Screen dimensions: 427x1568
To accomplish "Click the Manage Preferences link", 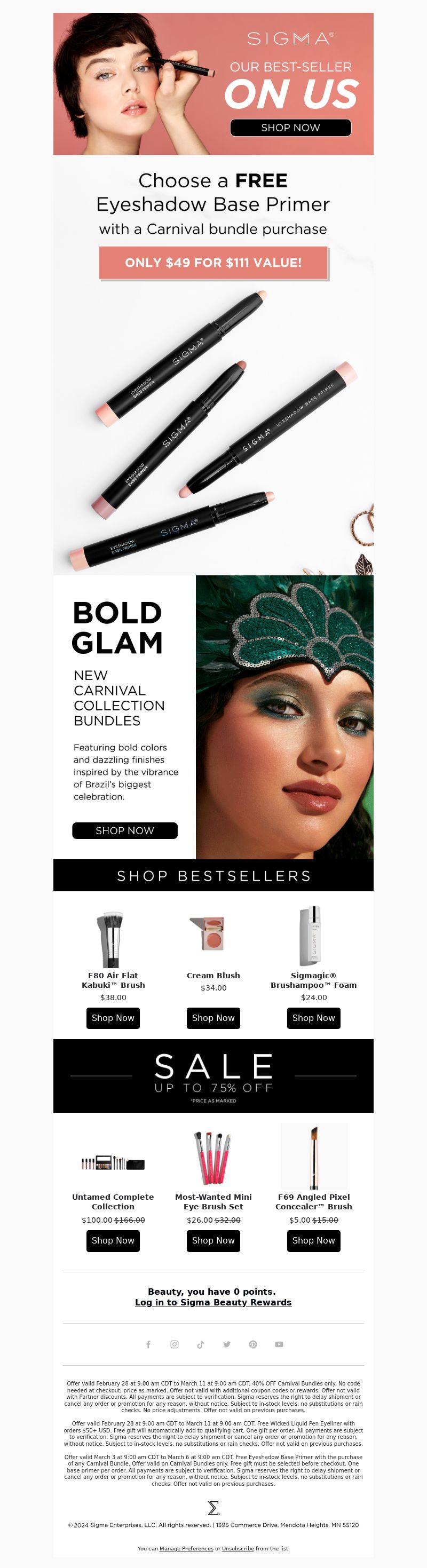I will coord(186,1548).
